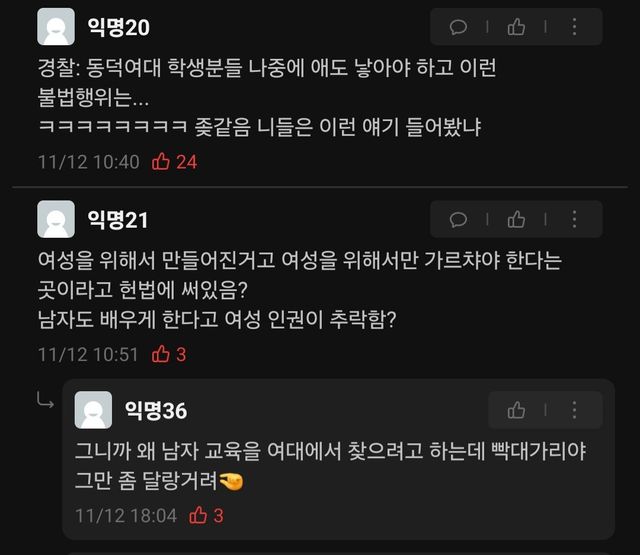Select the username 익명36
The image size is (640, 555).
pyautogui.click(x=156, y=411)
